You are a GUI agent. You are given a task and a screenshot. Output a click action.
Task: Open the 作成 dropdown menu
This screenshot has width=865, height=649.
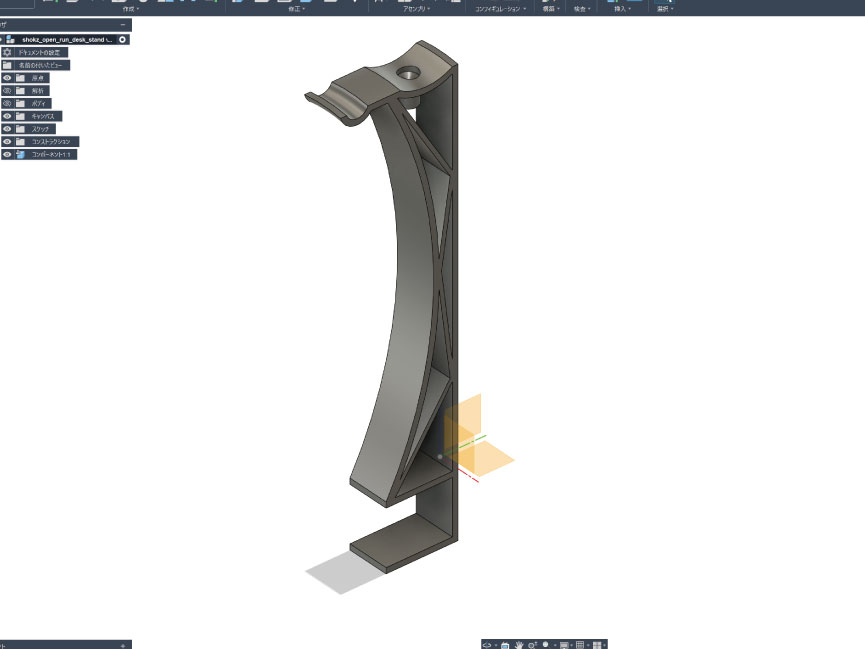click(x=130, y=9)
